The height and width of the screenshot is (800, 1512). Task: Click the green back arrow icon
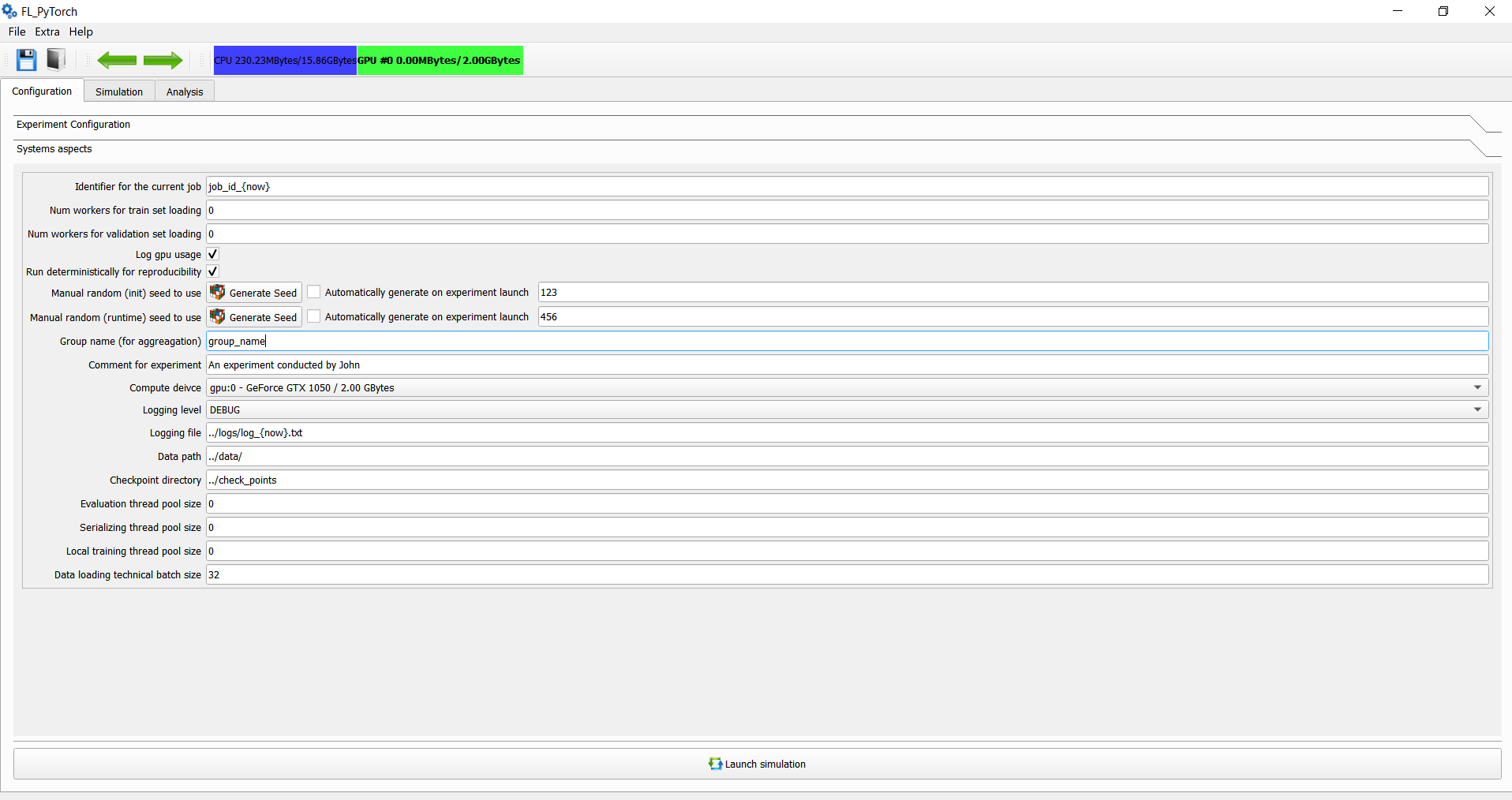pos(117,60)
